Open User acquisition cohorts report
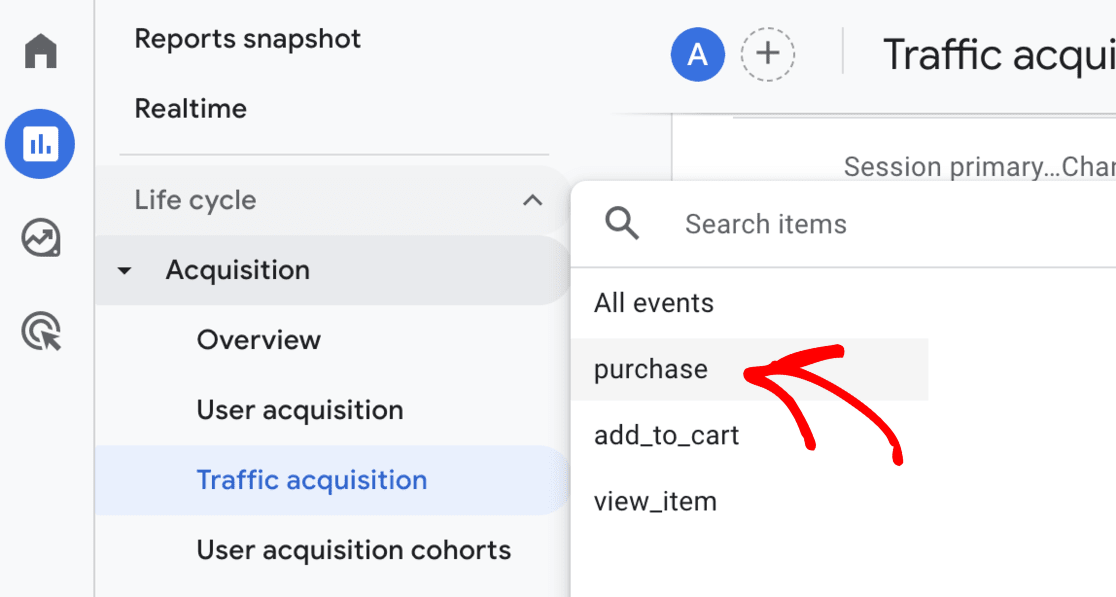This screenshot has height=597, width=1116. (x=353, y=550)
